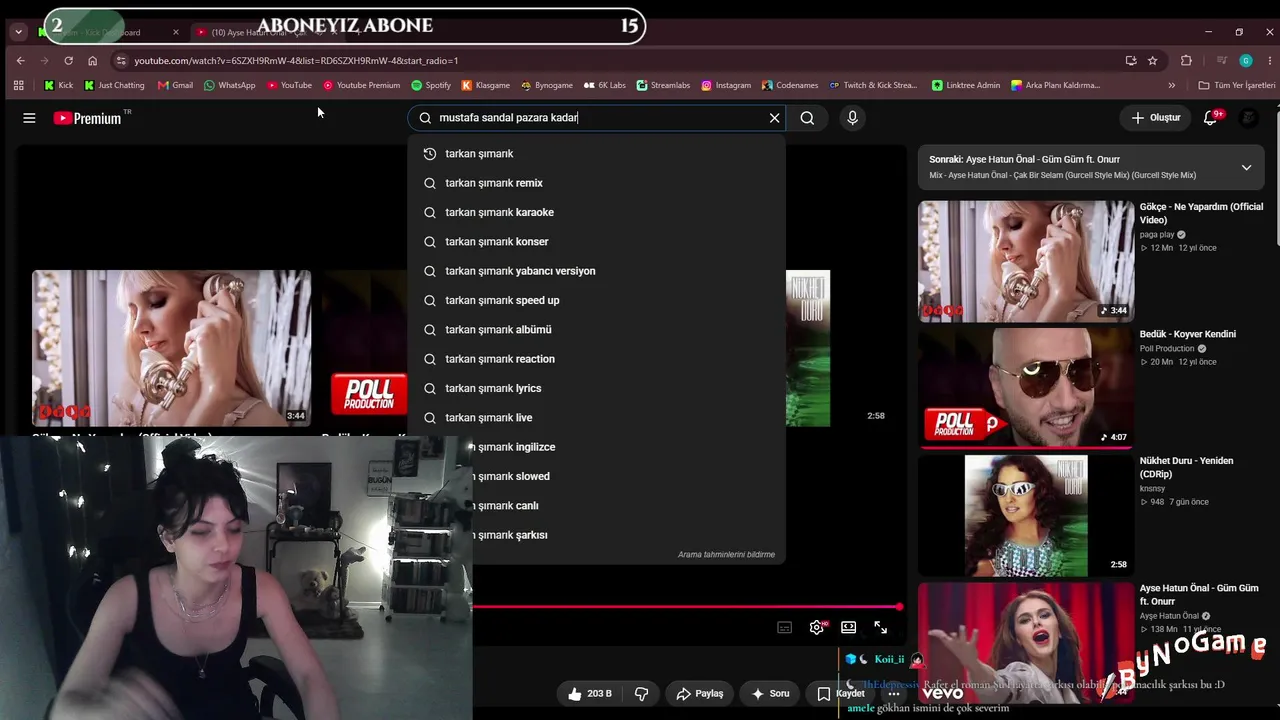Click "Arama tahminlerini bildirme" link
Screen dimensions: 1280x720
click(726, 555)
